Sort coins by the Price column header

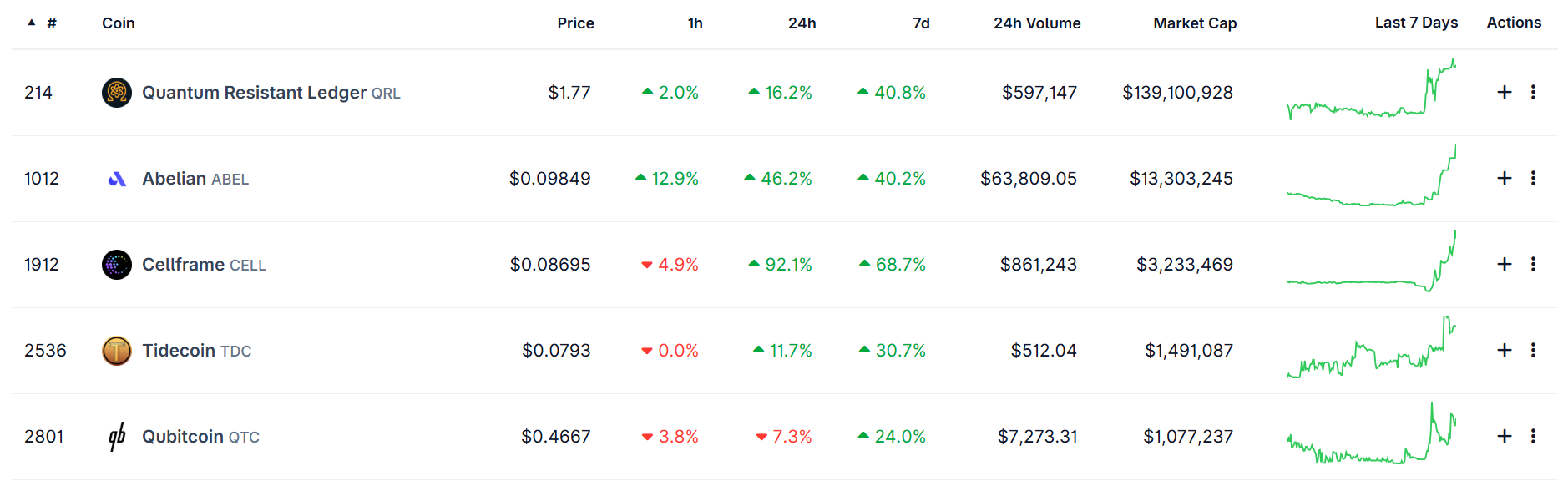coord(575,23)
